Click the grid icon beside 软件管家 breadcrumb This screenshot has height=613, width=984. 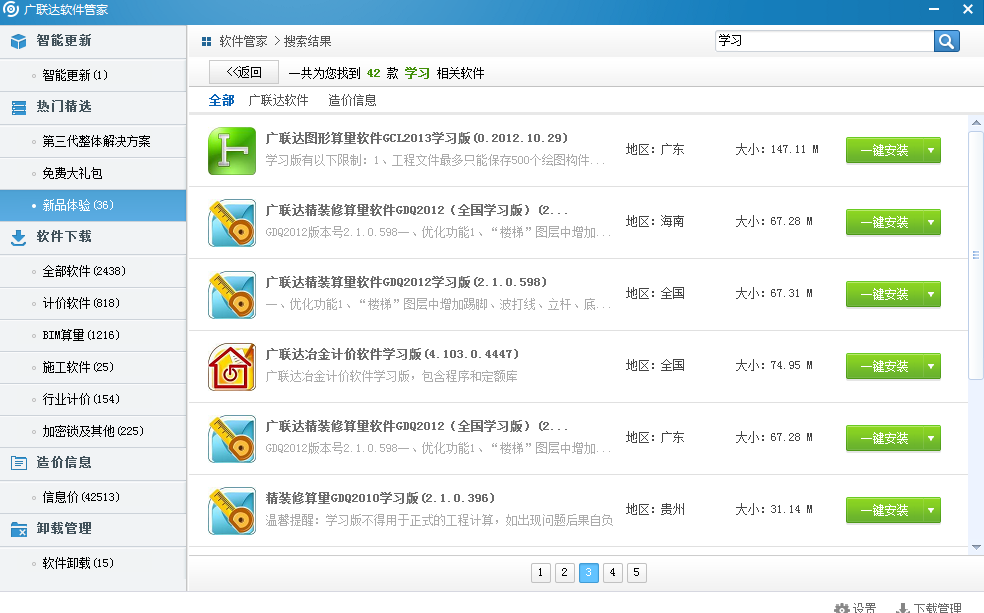click(206, 41)
